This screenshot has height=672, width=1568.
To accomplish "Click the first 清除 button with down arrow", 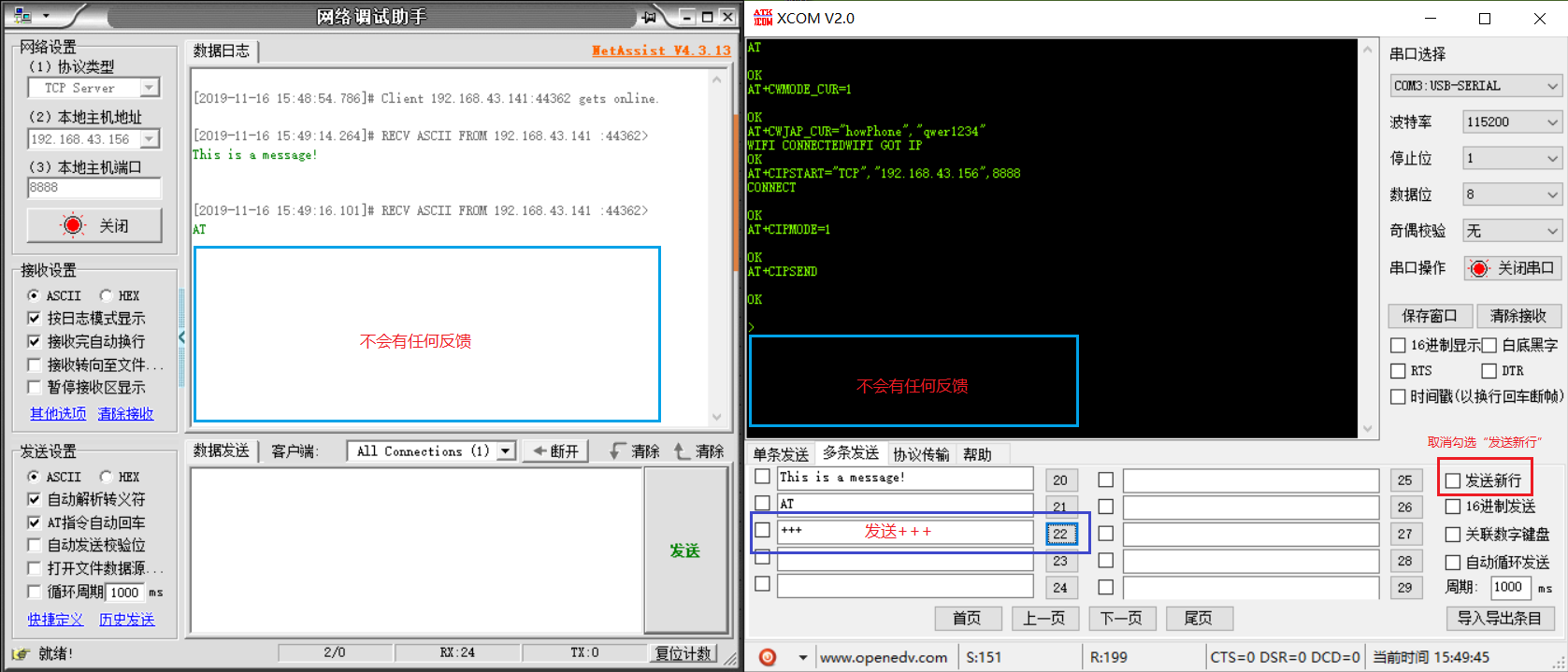I will 634,451.
